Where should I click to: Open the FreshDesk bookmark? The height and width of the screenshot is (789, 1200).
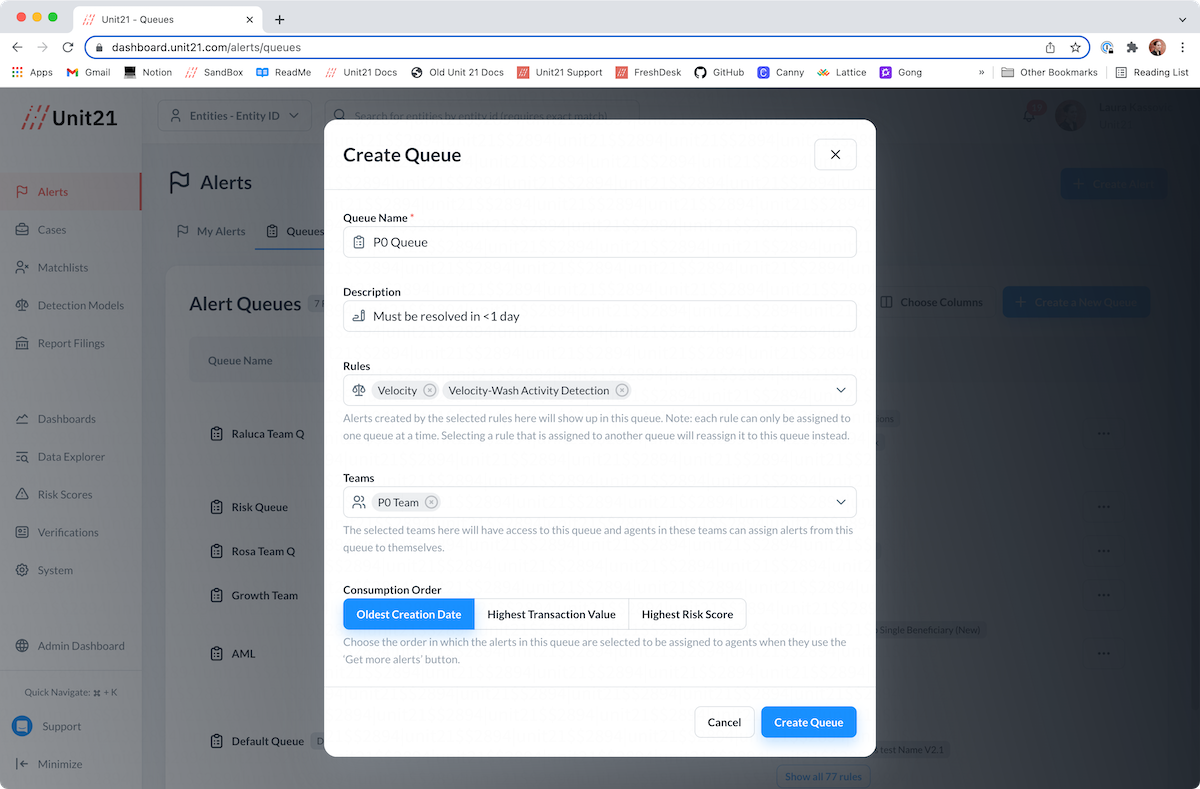coord(648,72)
